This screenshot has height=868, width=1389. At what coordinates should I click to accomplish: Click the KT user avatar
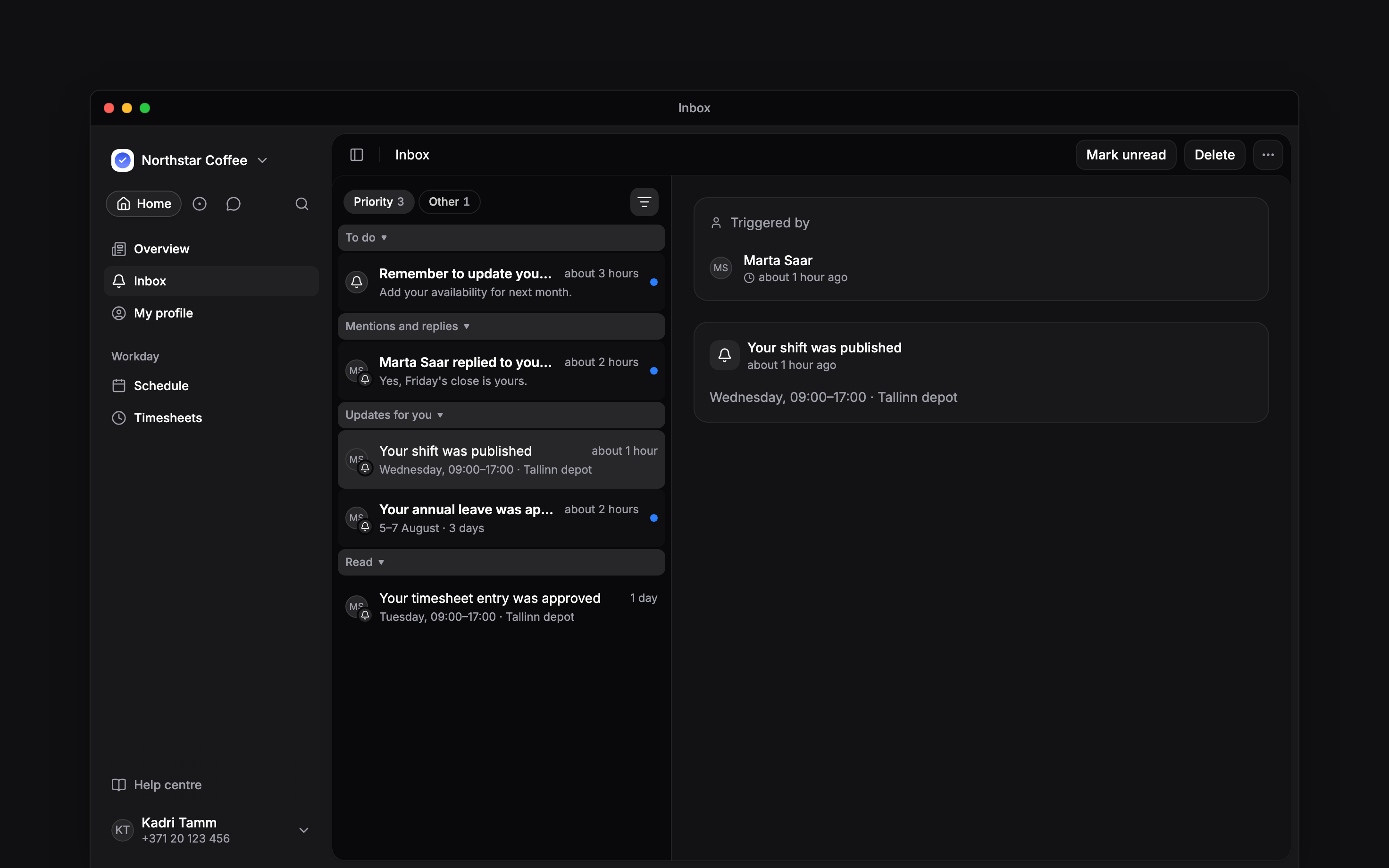(122, 830)
